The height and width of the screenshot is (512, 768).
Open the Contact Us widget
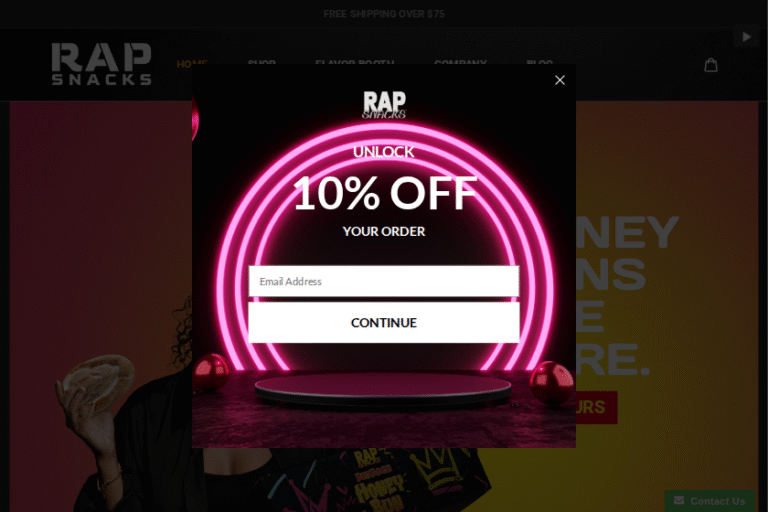[x=710, y=501]
